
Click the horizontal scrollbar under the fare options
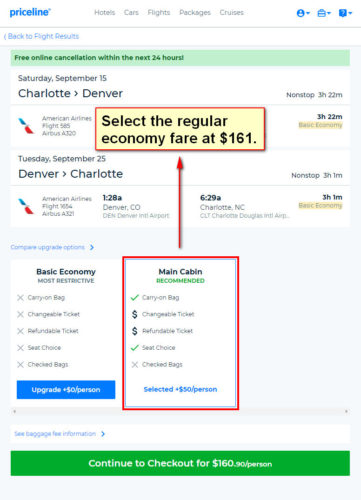tap(180, 411)
